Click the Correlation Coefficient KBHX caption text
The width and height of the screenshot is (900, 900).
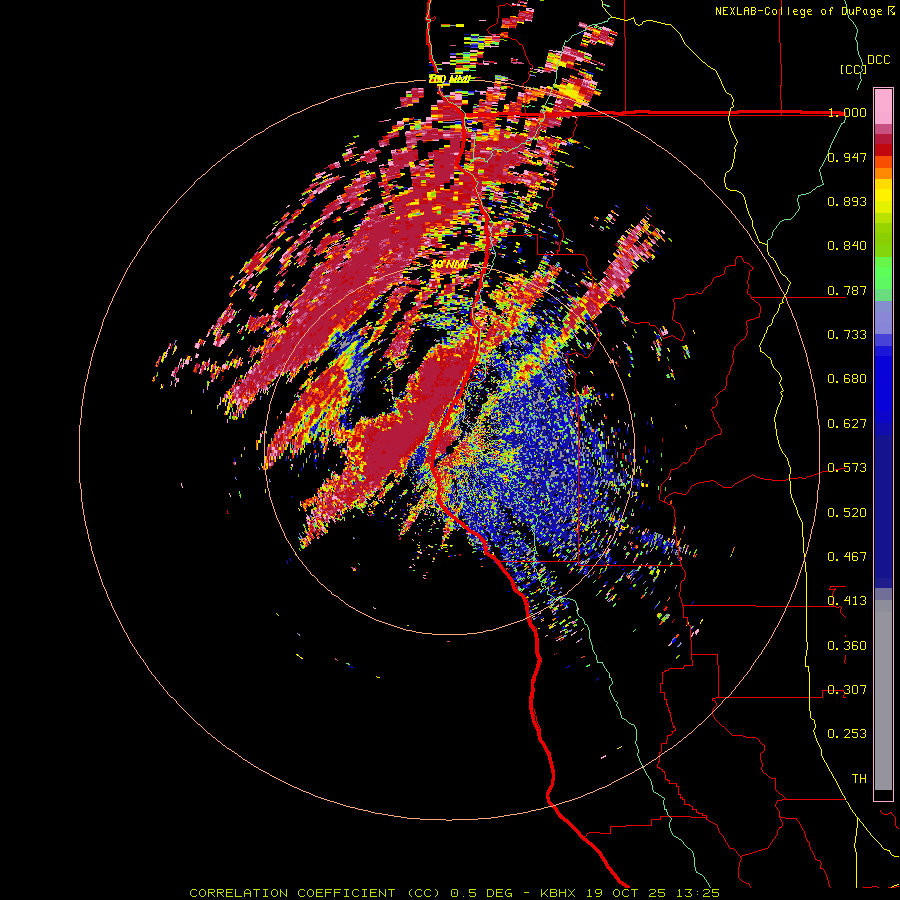point(454,893)
